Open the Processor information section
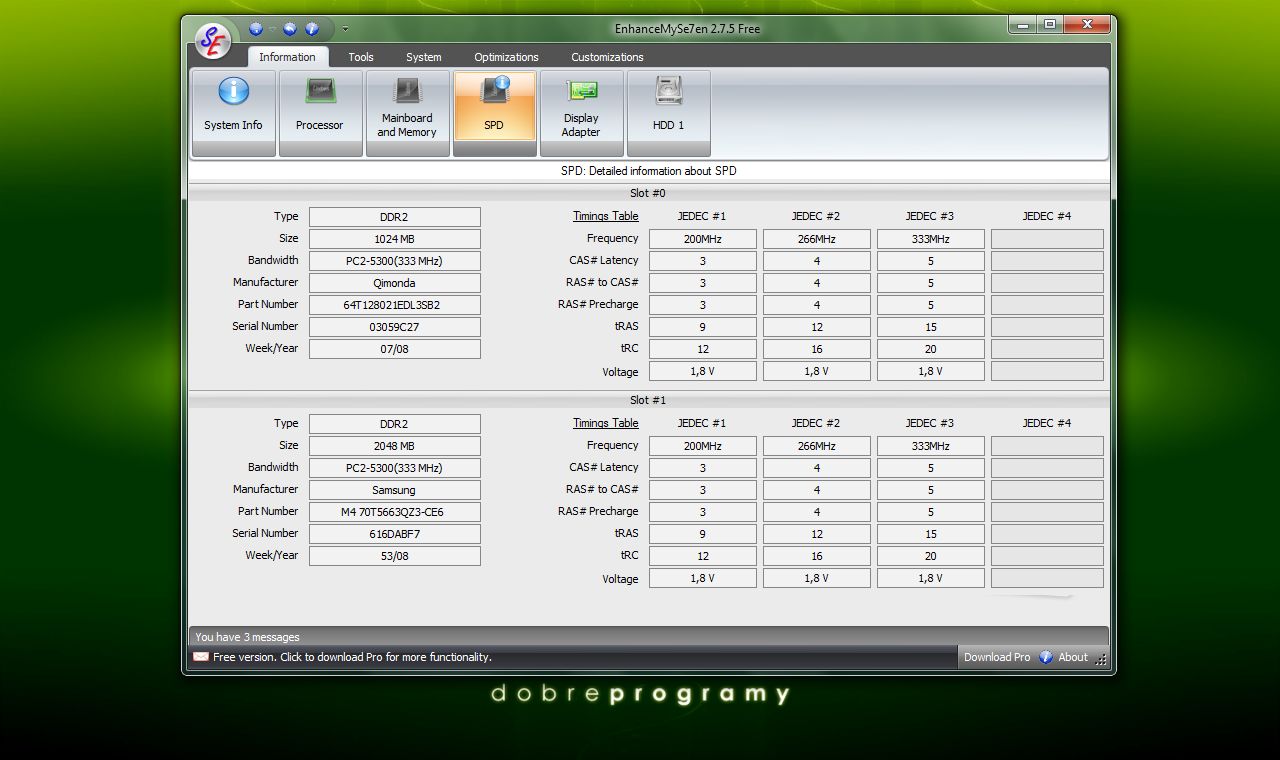This screenshot has height=760, width=1280. (320, 113)
